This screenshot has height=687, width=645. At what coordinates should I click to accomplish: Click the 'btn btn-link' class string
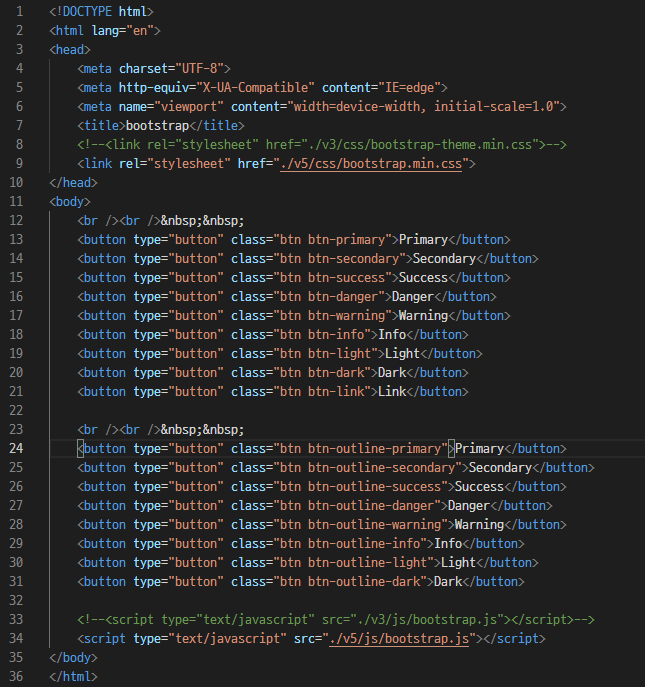(x=322, y=391)
